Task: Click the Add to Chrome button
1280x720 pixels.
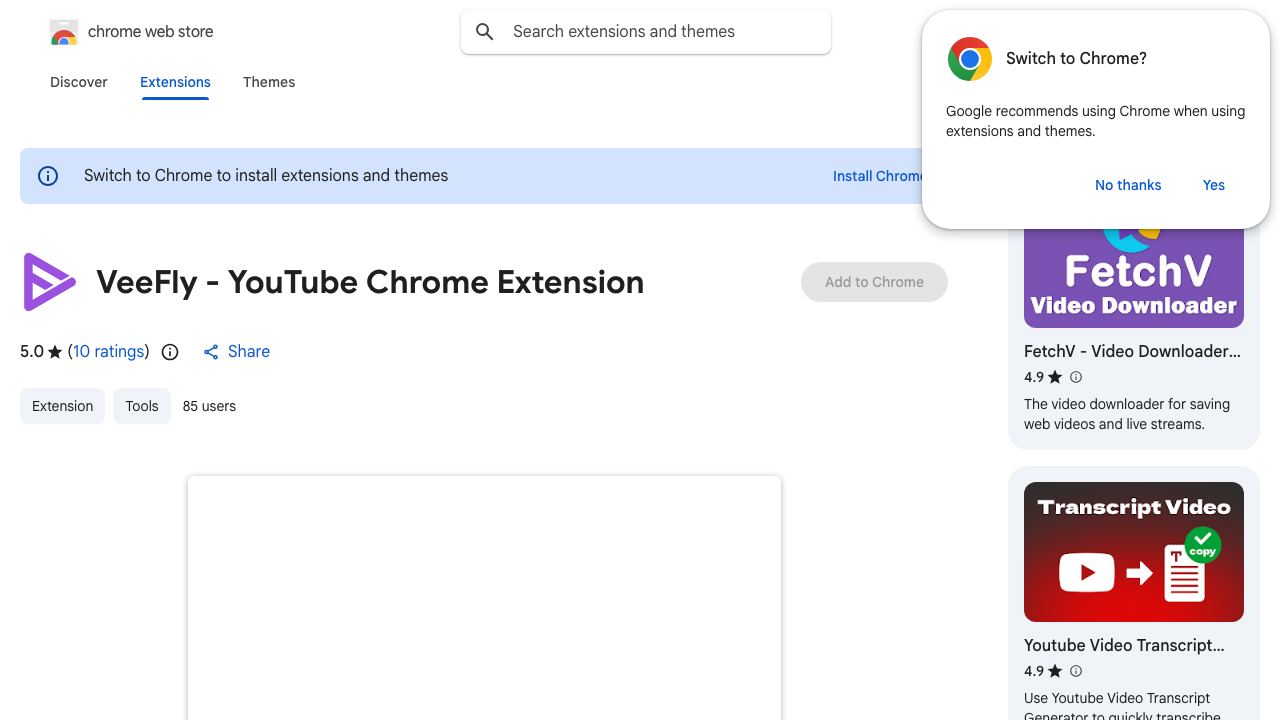Action: click(874, 282)
